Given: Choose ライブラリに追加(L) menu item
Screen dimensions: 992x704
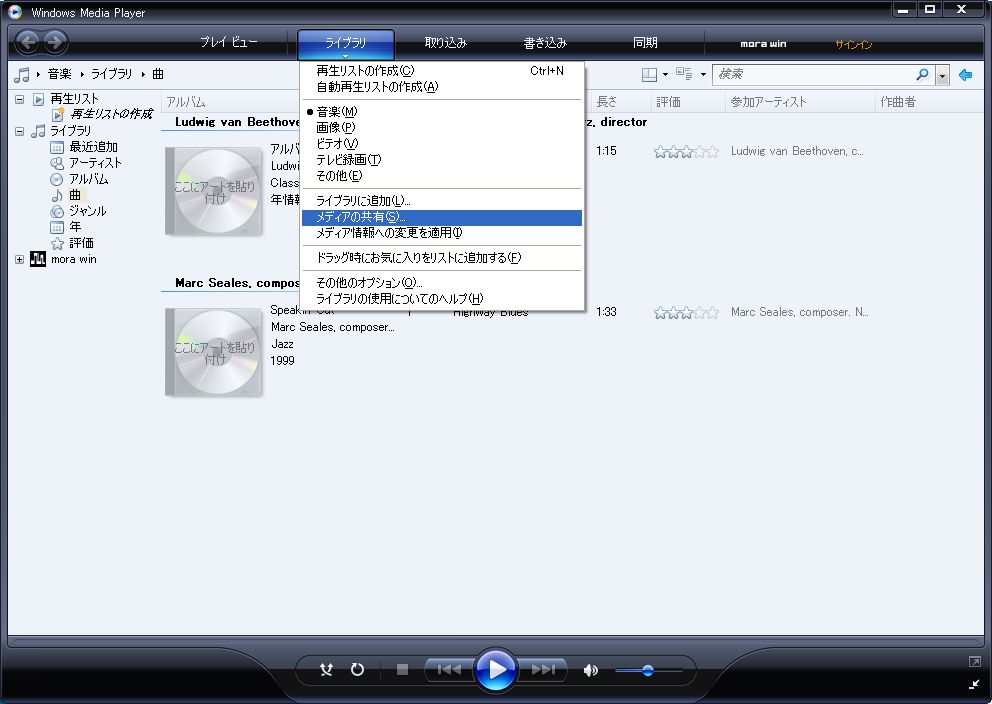Looking at the screenshot, I should click(x=442, y=201).
